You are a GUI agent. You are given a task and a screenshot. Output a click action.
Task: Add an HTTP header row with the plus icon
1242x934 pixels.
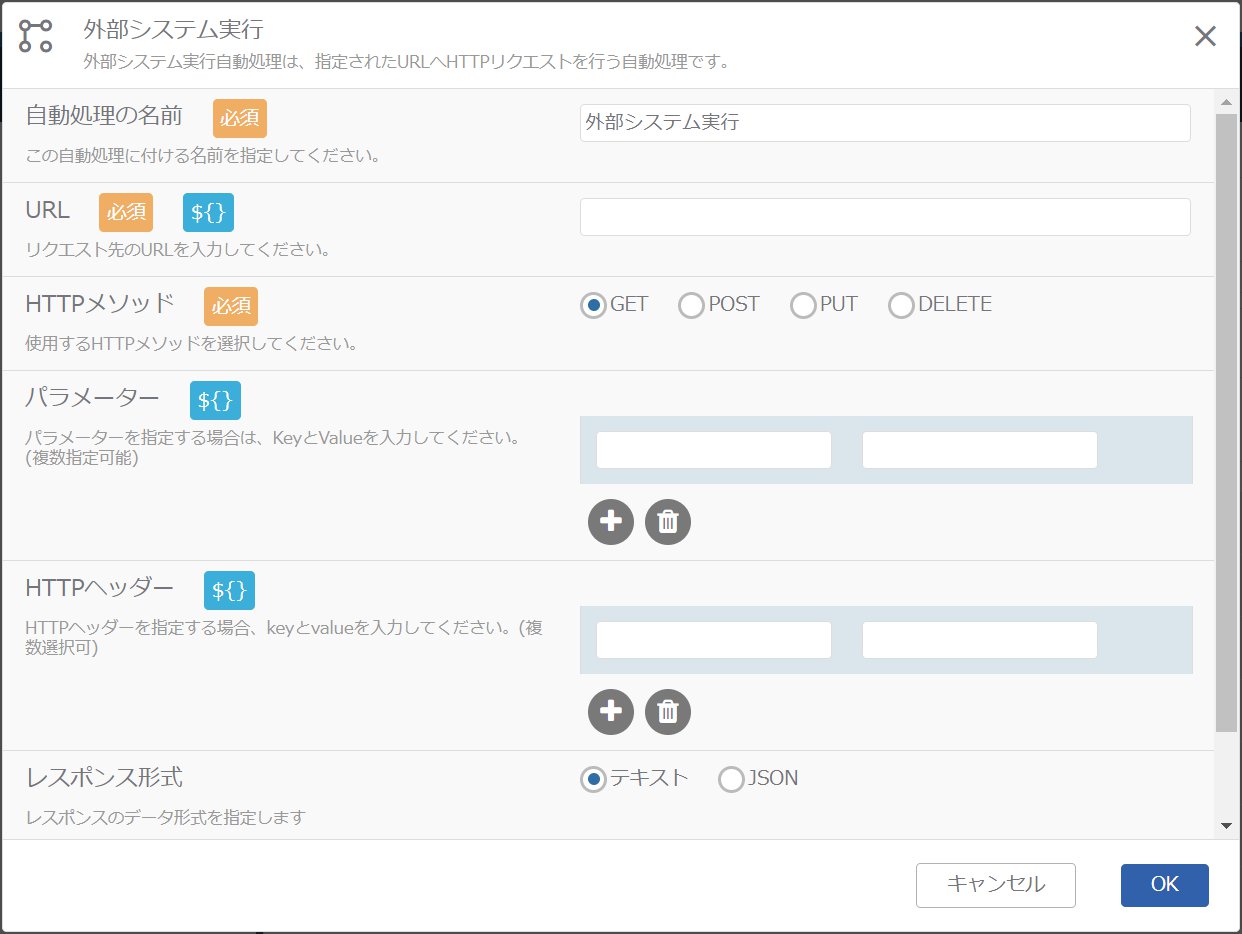611,711
